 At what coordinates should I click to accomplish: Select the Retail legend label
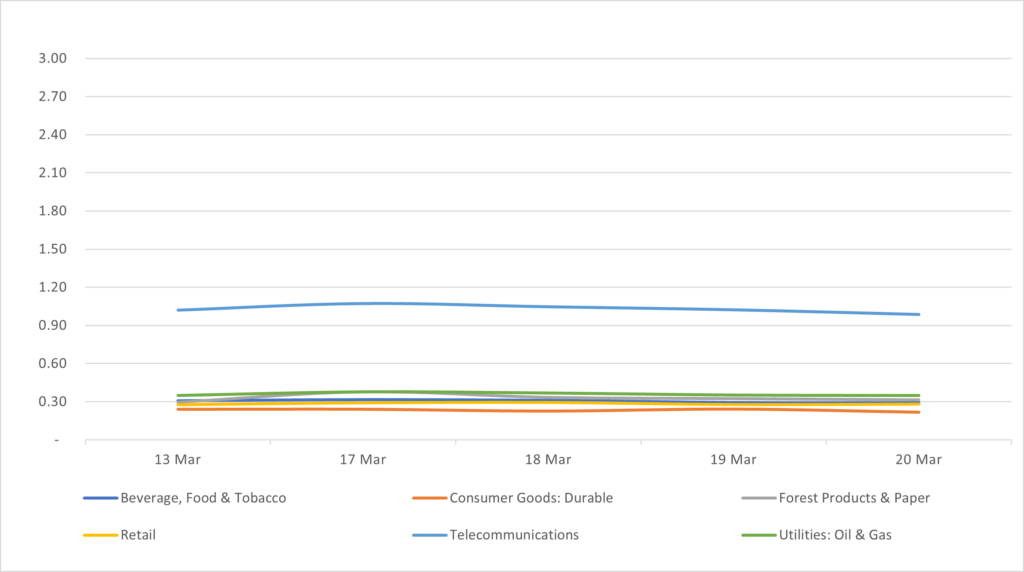138,535
